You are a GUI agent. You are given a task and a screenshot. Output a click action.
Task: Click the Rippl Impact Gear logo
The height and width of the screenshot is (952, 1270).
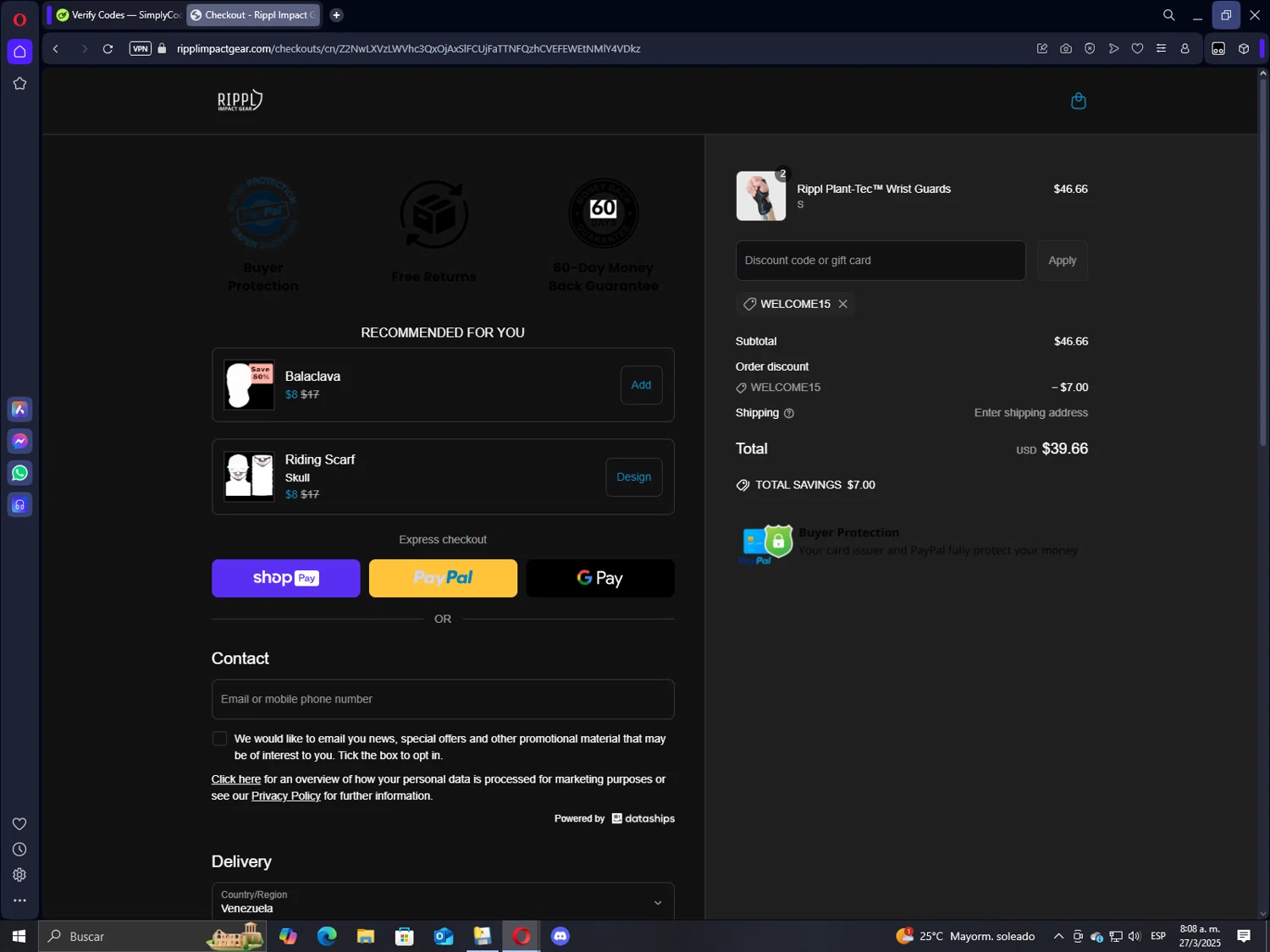coord(240,101)
